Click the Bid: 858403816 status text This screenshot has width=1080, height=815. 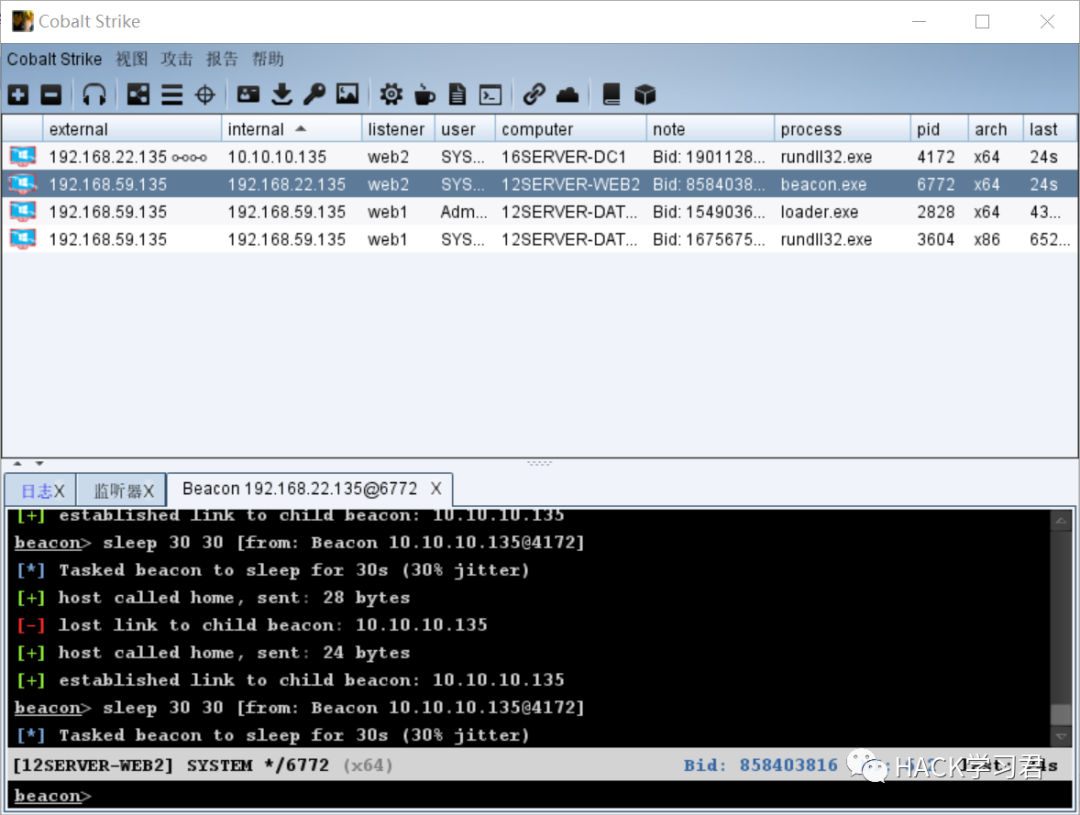click(760, 765)
